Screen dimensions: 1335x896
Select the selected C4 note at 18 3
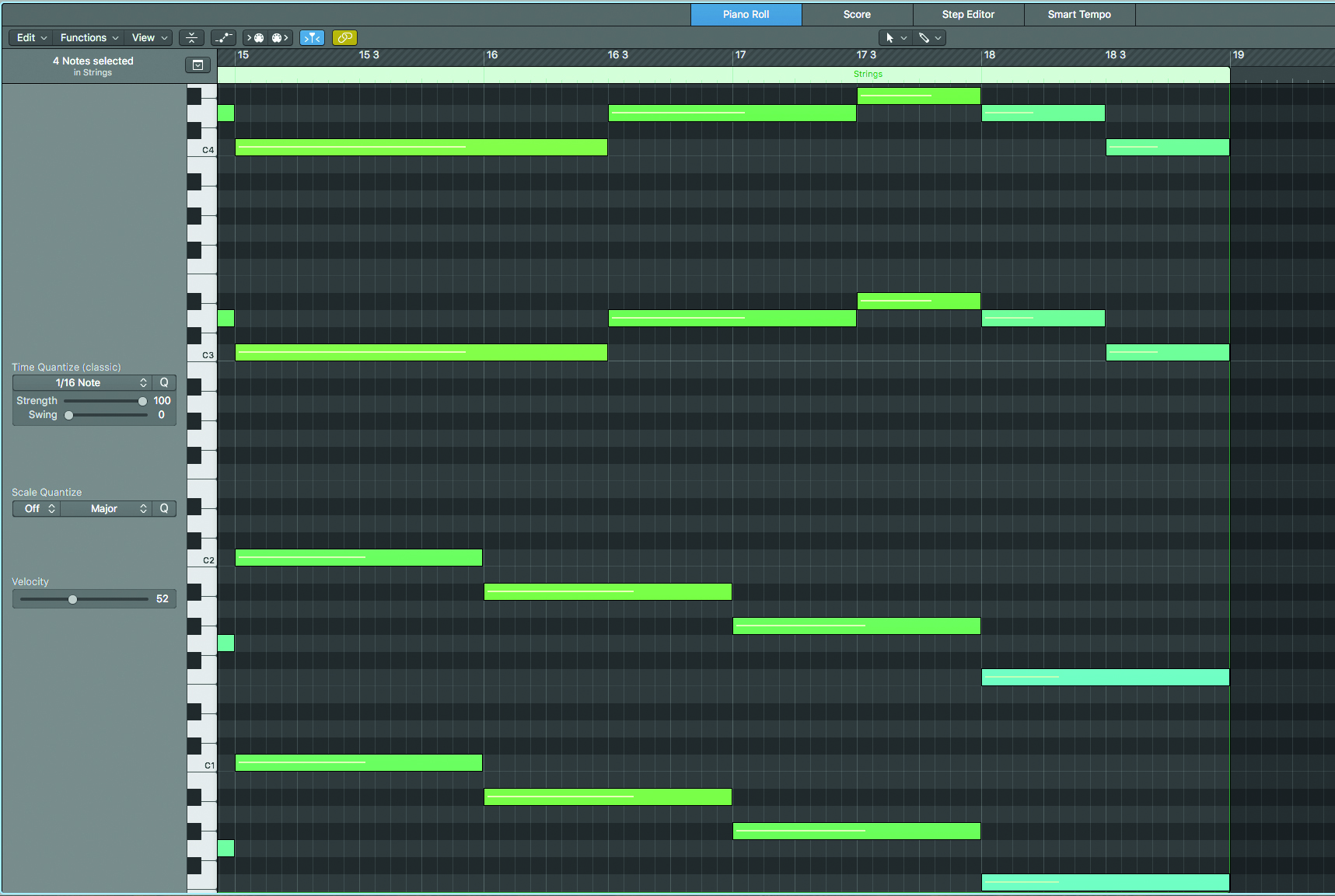pos(1168,147)
